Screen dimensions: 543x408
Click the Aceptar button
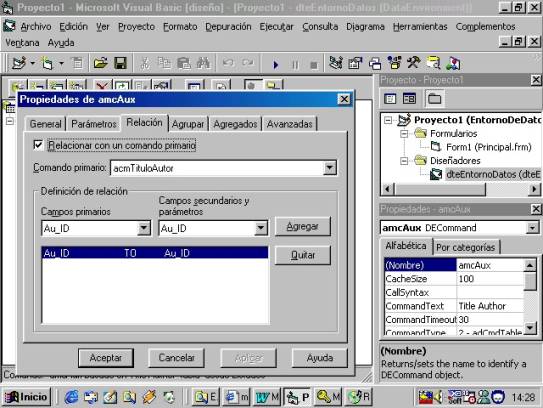pyautogui.click(x=106, y=358)
